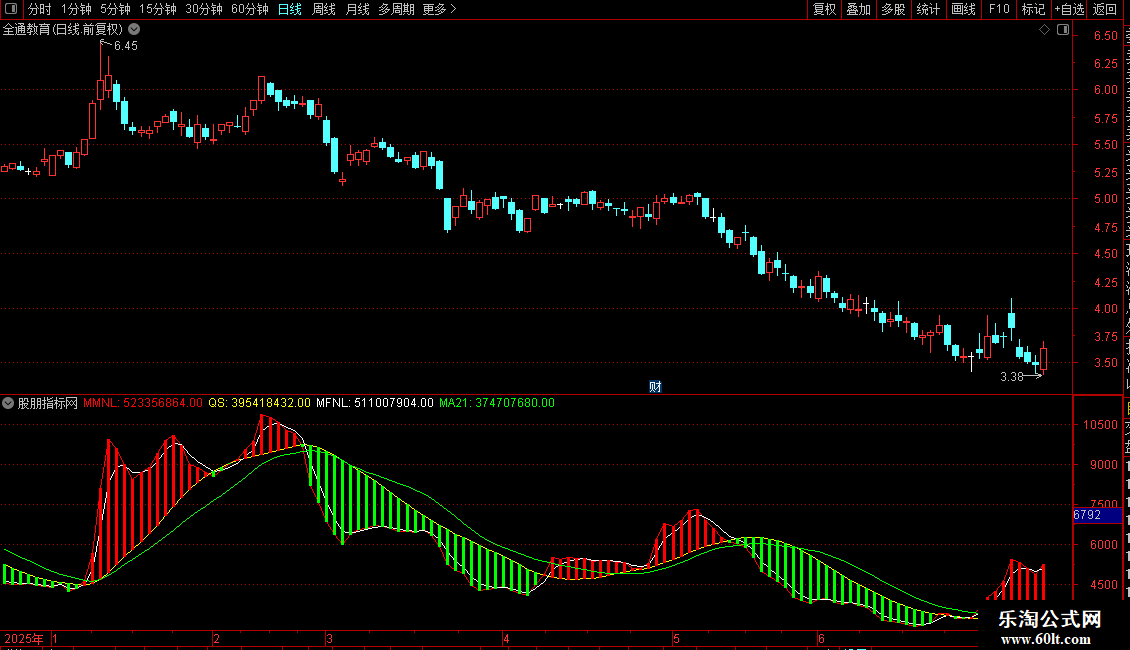Open the 多周期 multi-period view

click(x=396, y=9)
